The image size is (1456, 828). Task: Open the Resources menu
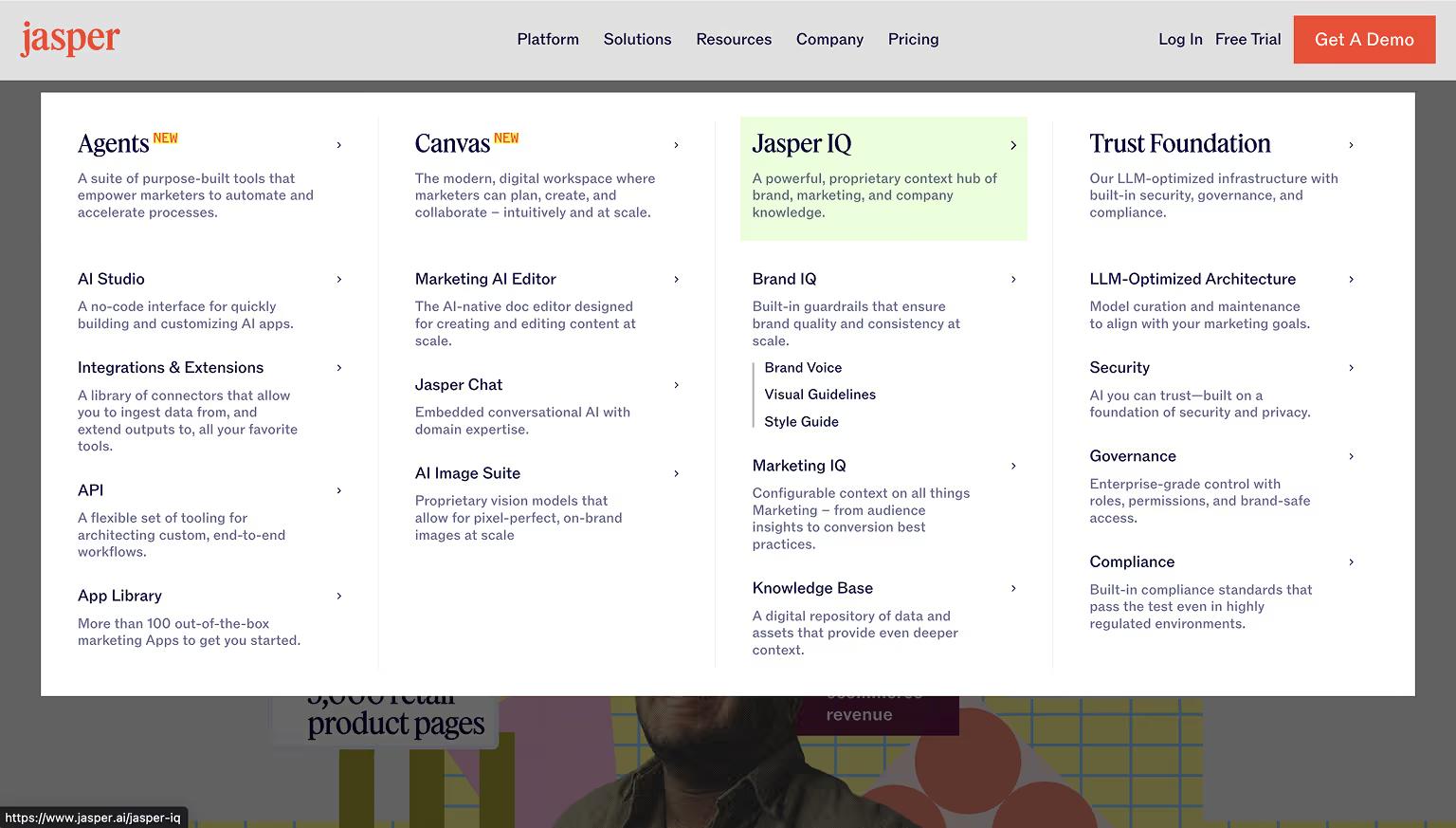734,39
